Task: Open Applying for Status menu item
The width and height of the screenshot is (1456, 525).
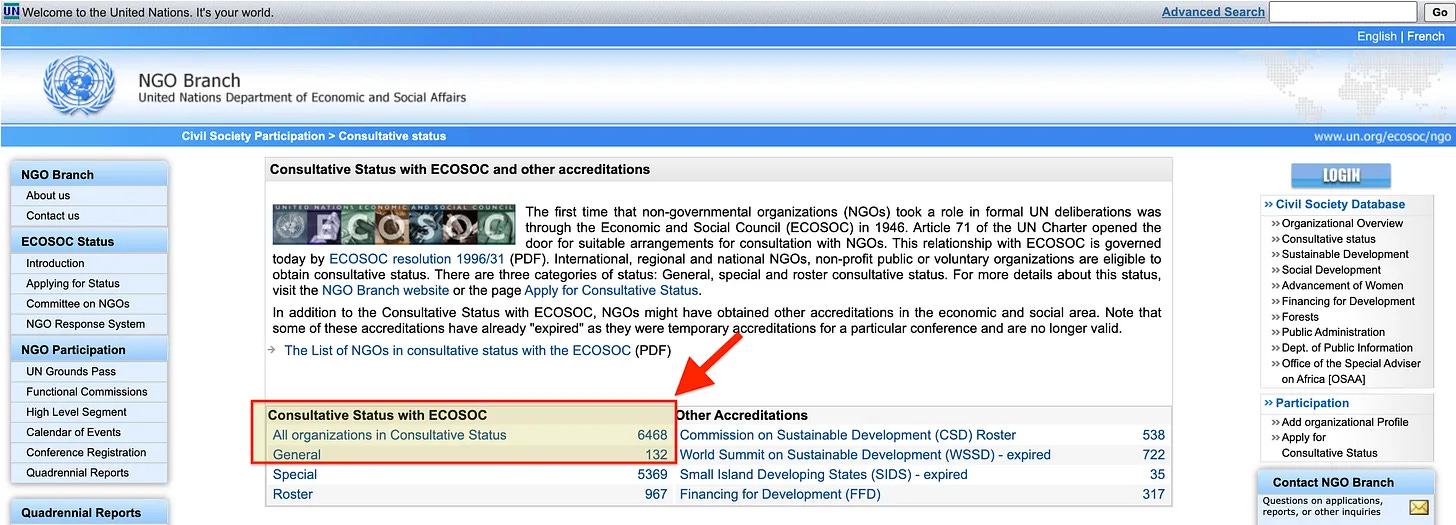Action: pos(73,284)
